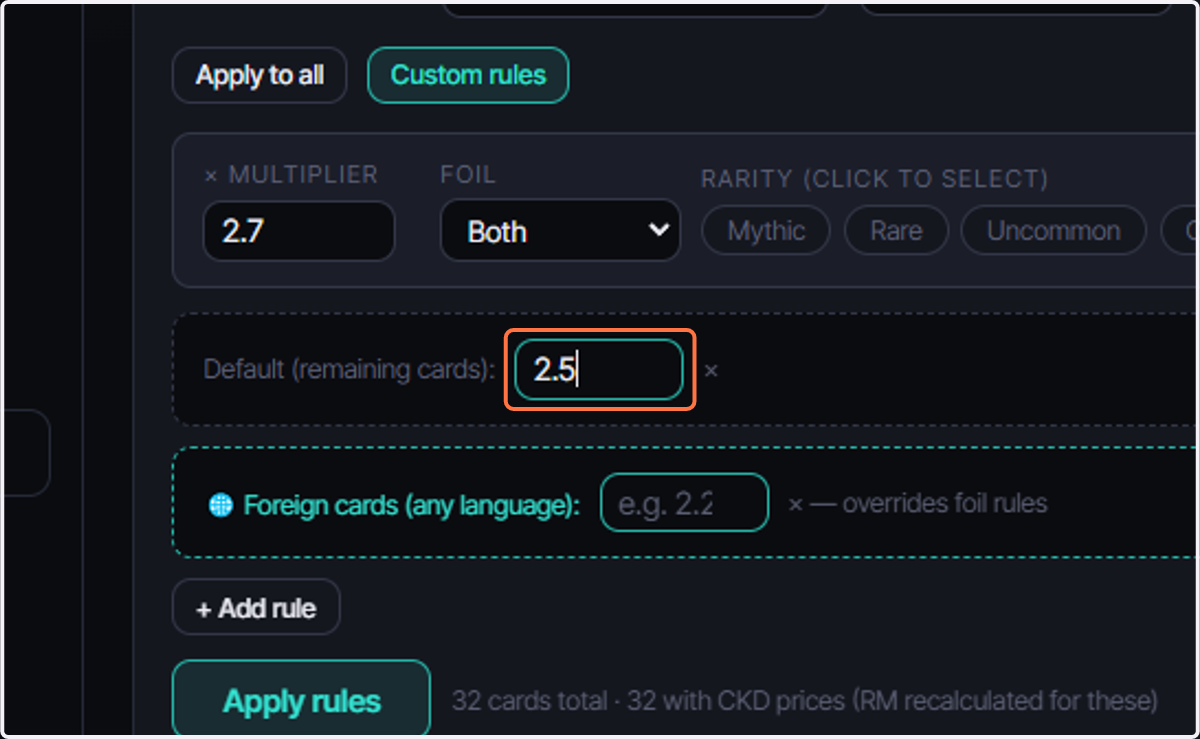1200x739 pixels.
Task: Click the Default remaining cards field with 2.5
Action: (x=599, y=370)
